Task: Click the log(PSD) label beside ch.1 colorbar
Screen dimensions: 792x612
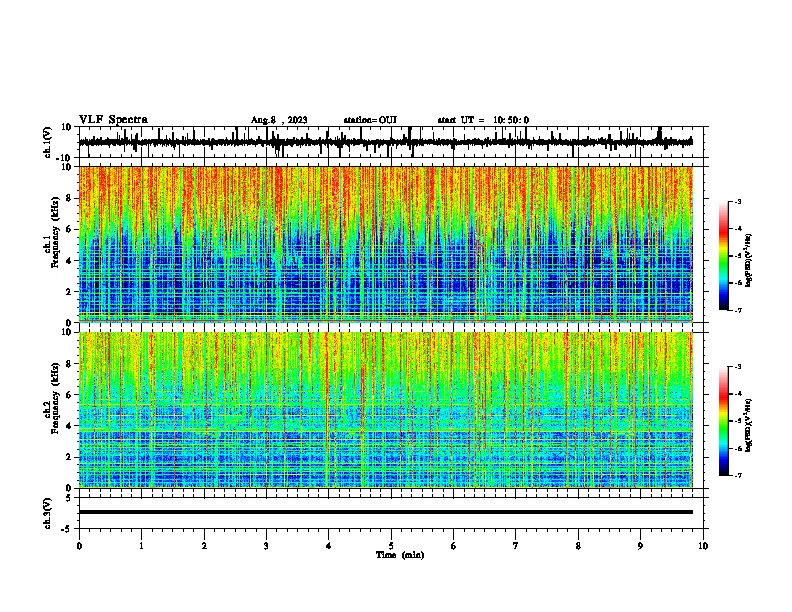Action: tap(749, 261)
